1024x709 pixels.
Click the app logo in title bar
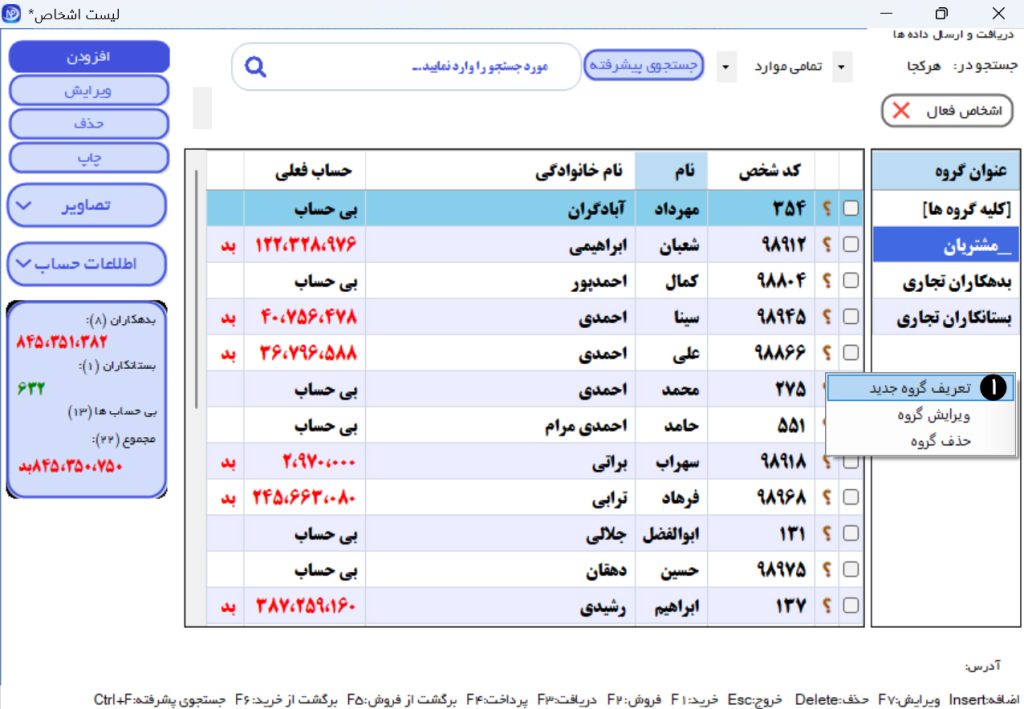(11, 13)
